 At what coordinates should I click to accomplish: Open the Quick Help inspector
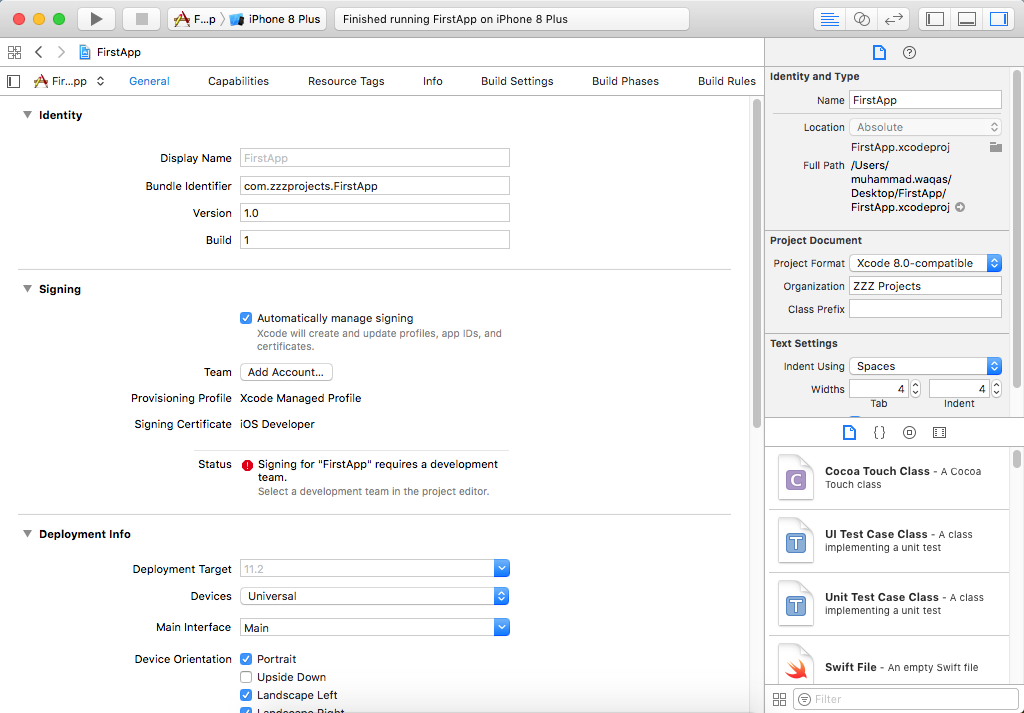coord(909,53)
